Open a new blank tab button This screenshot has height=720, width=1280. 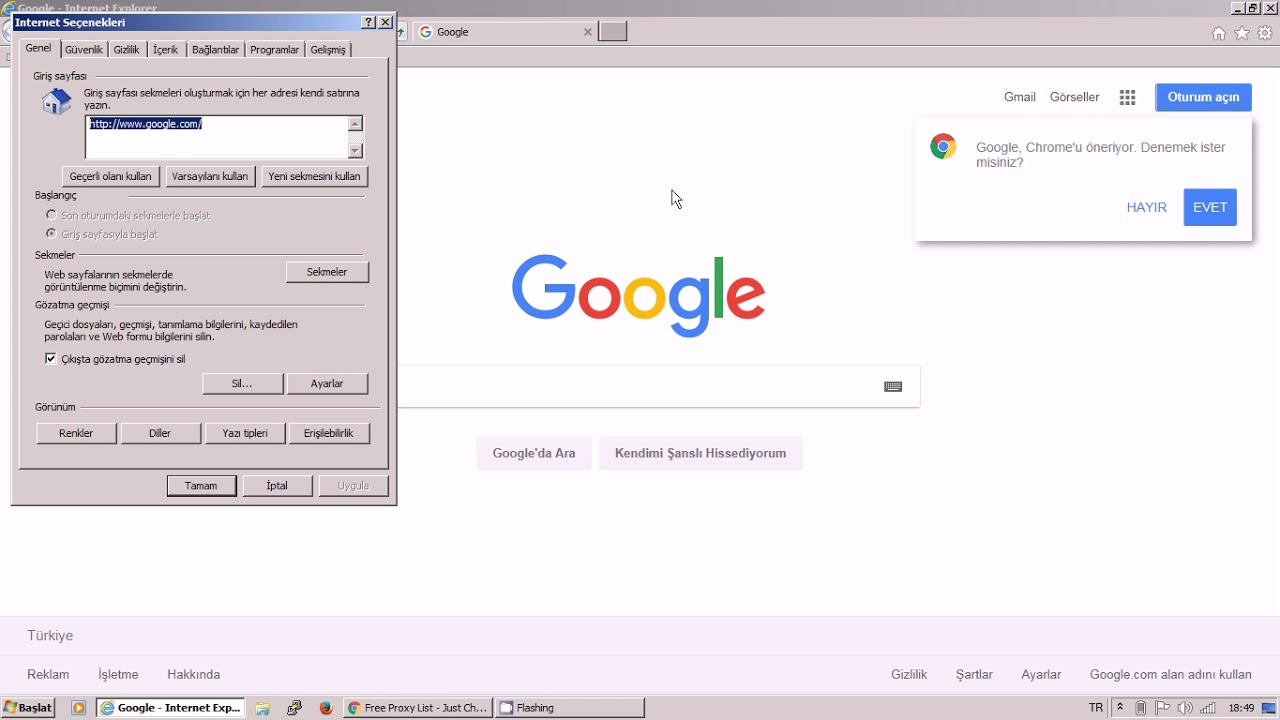pos(613,32)
